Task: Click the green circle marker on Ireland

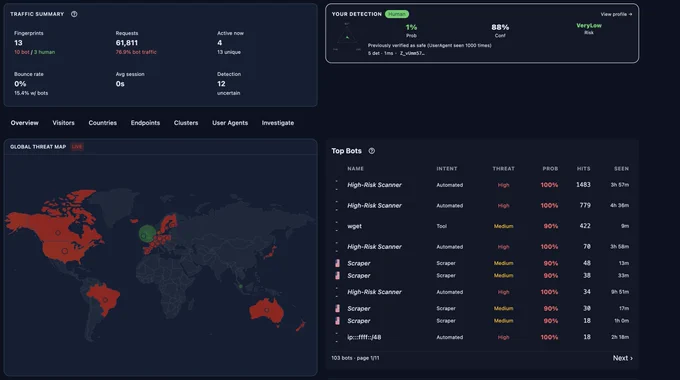Action: pyautogui.click(x=147, y=233)
